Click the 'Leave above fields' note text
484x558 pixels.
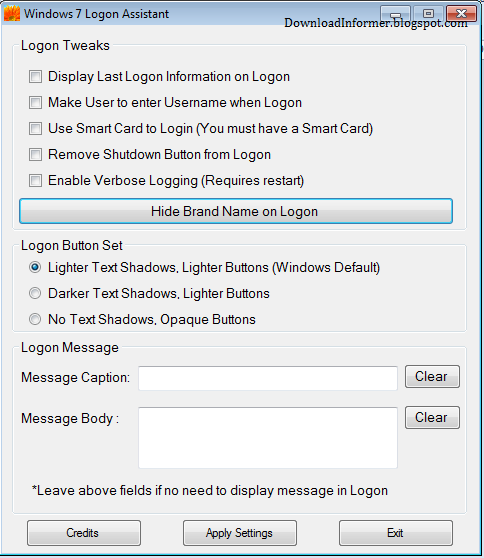pyautogui.click(x=210, y=490)
